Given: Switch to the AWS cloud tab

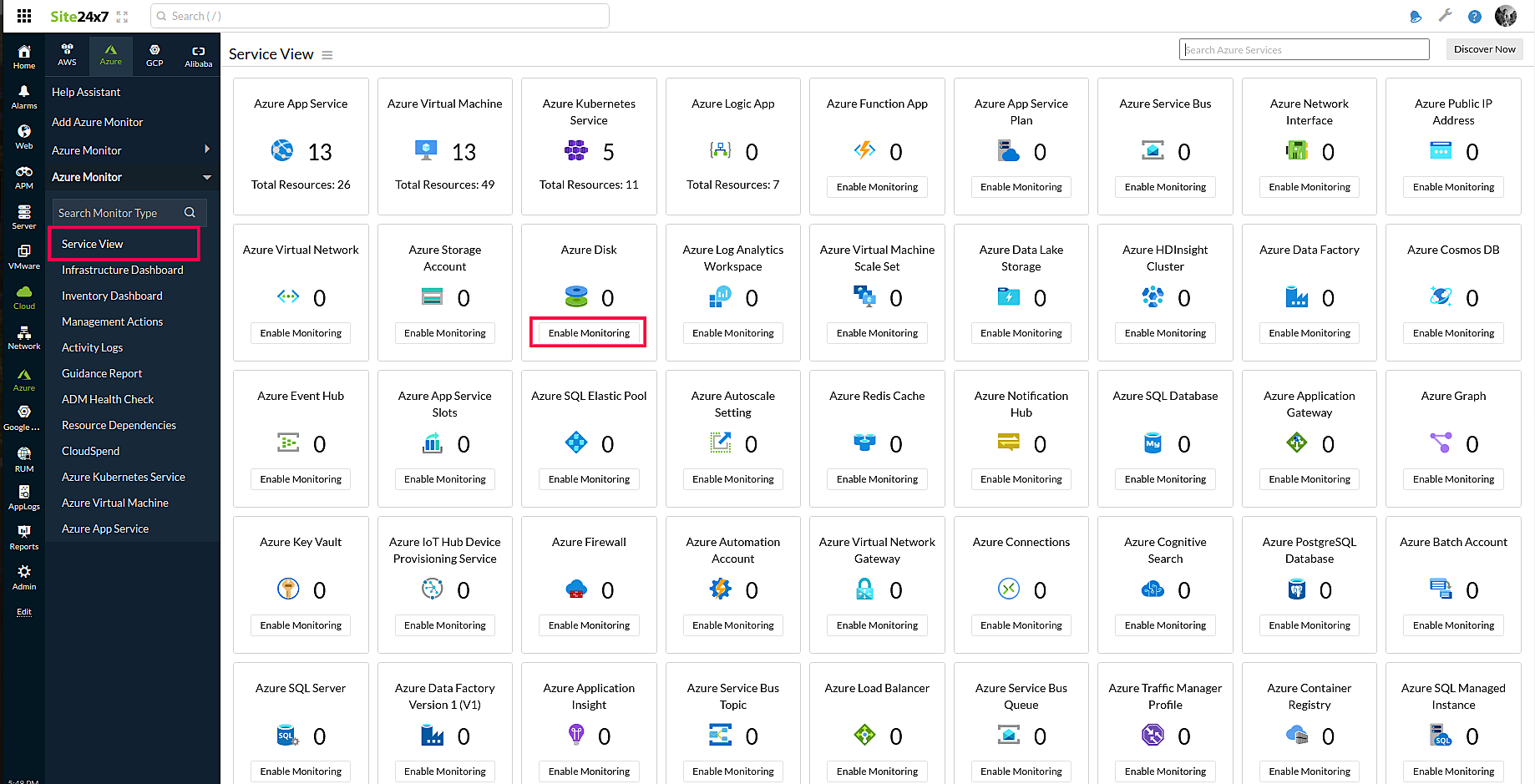Looking at the screenshot, I should 67,54.
